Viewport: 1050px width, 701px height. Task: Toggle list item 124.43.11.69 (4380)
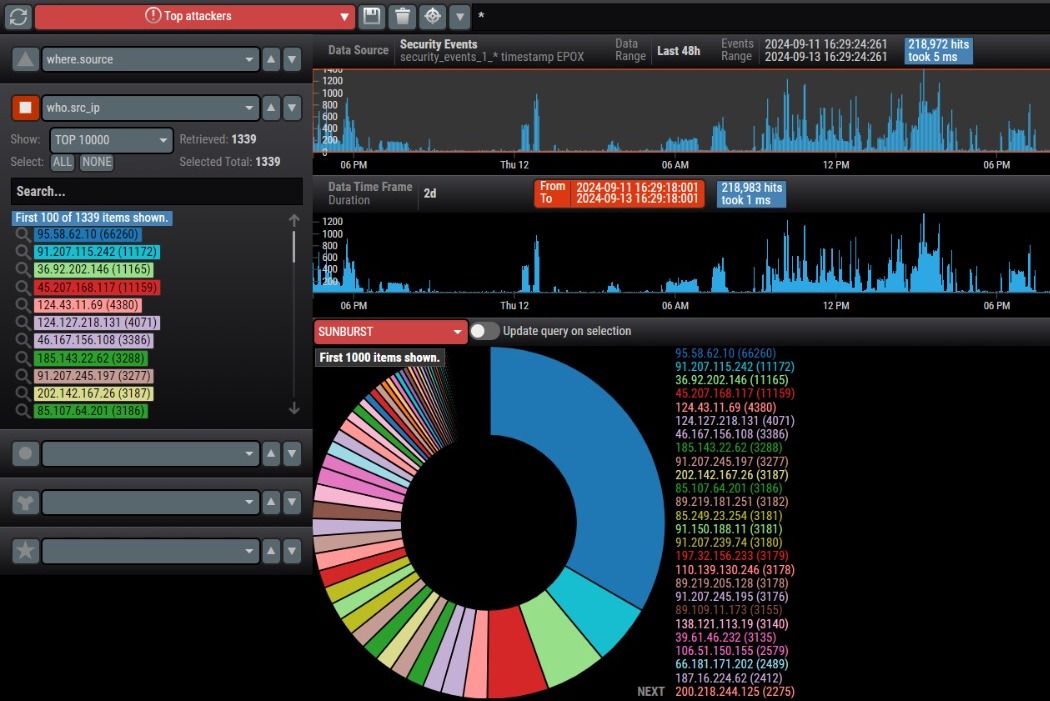click(x=88, y=305)
